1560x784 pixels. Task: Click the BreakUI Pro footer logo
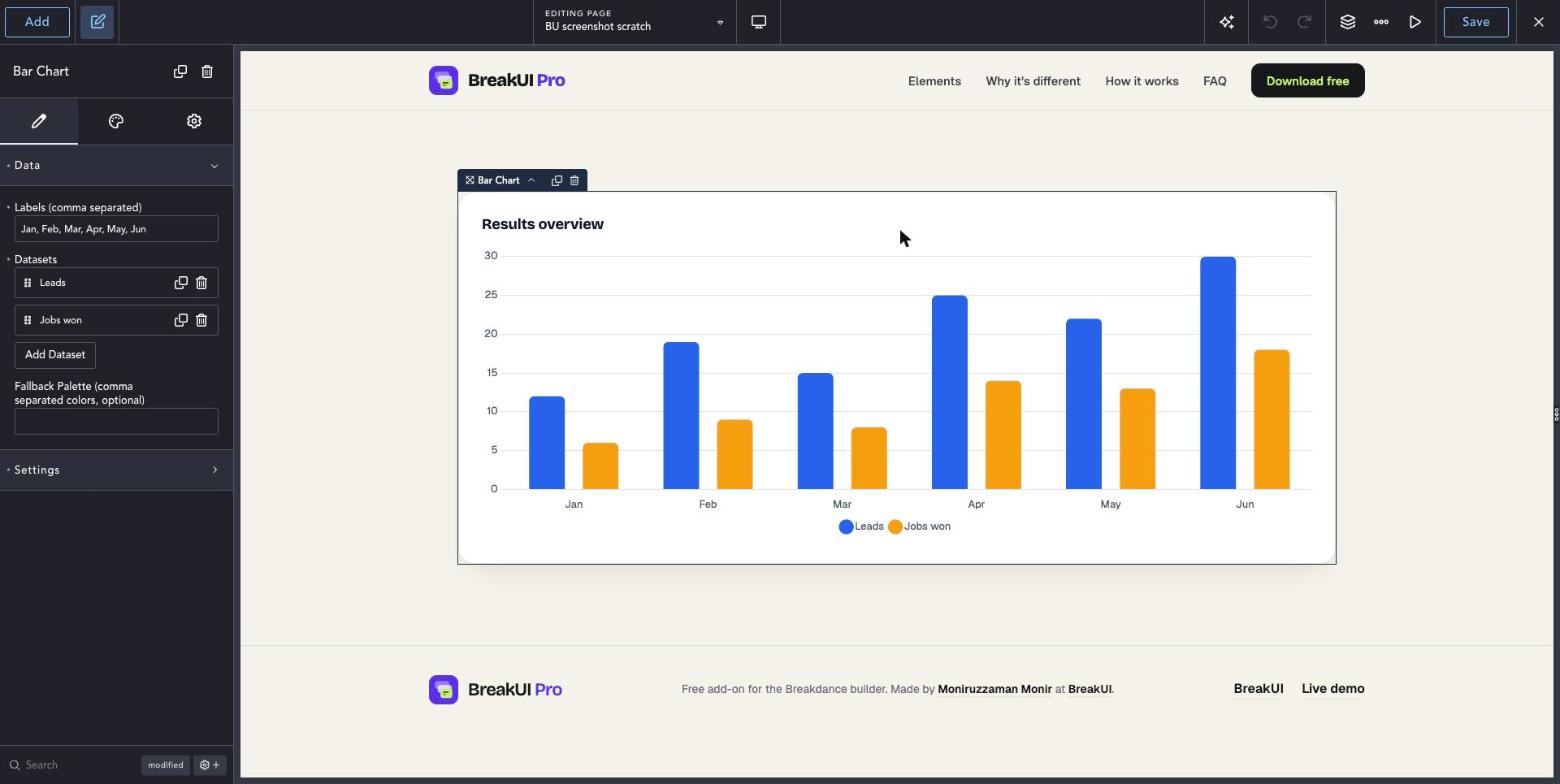(x=496, y=690)
